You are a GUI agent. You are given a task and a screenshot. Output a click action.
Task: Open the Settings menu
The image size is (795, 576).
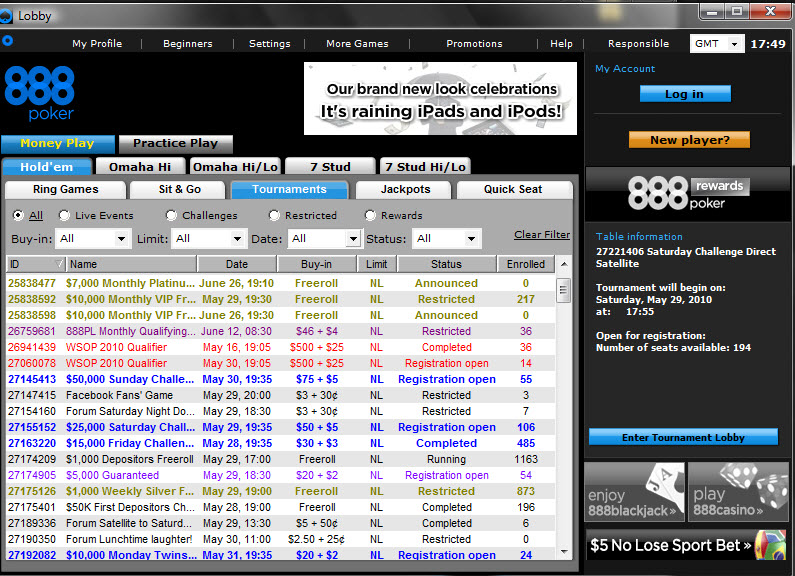tap(270, 44)
